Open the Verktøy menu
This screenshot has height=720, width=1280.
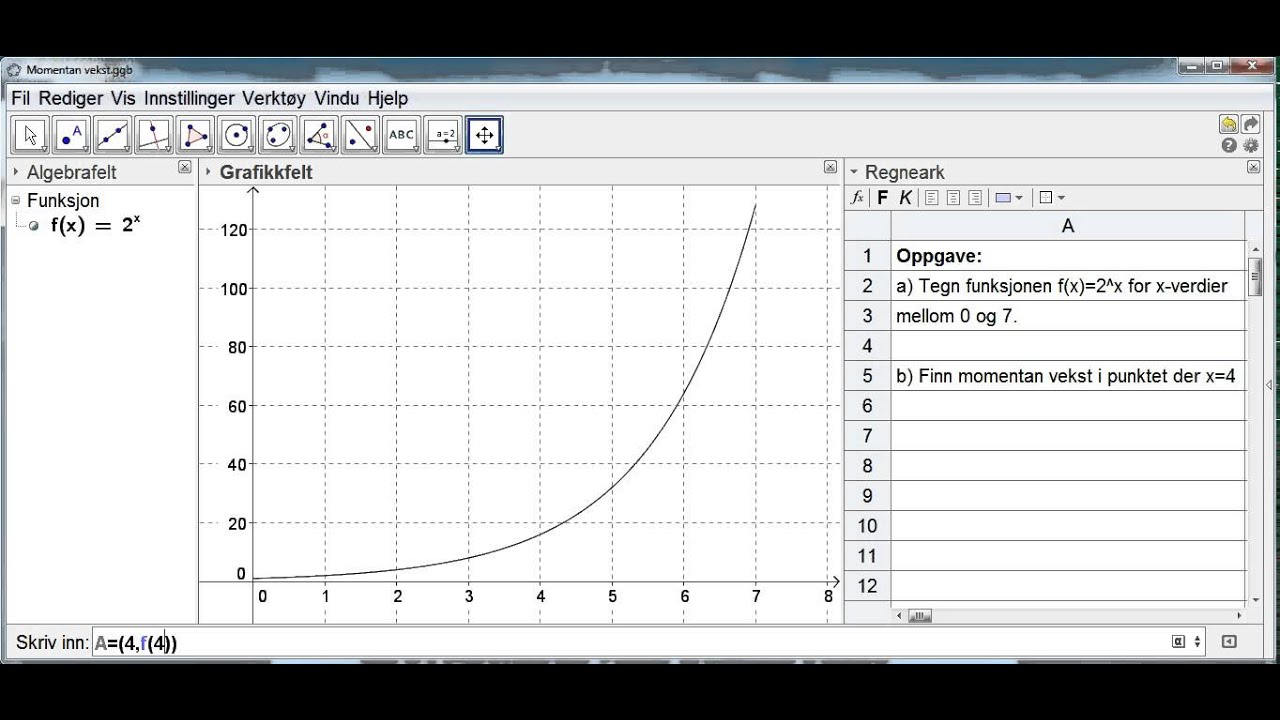274,98
